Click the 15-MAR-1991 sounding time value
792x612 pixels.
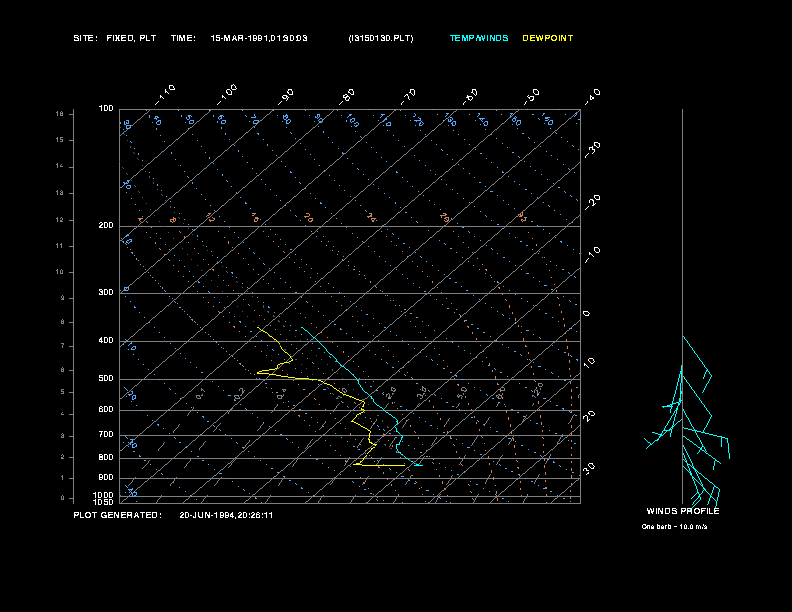coord(259,38)
